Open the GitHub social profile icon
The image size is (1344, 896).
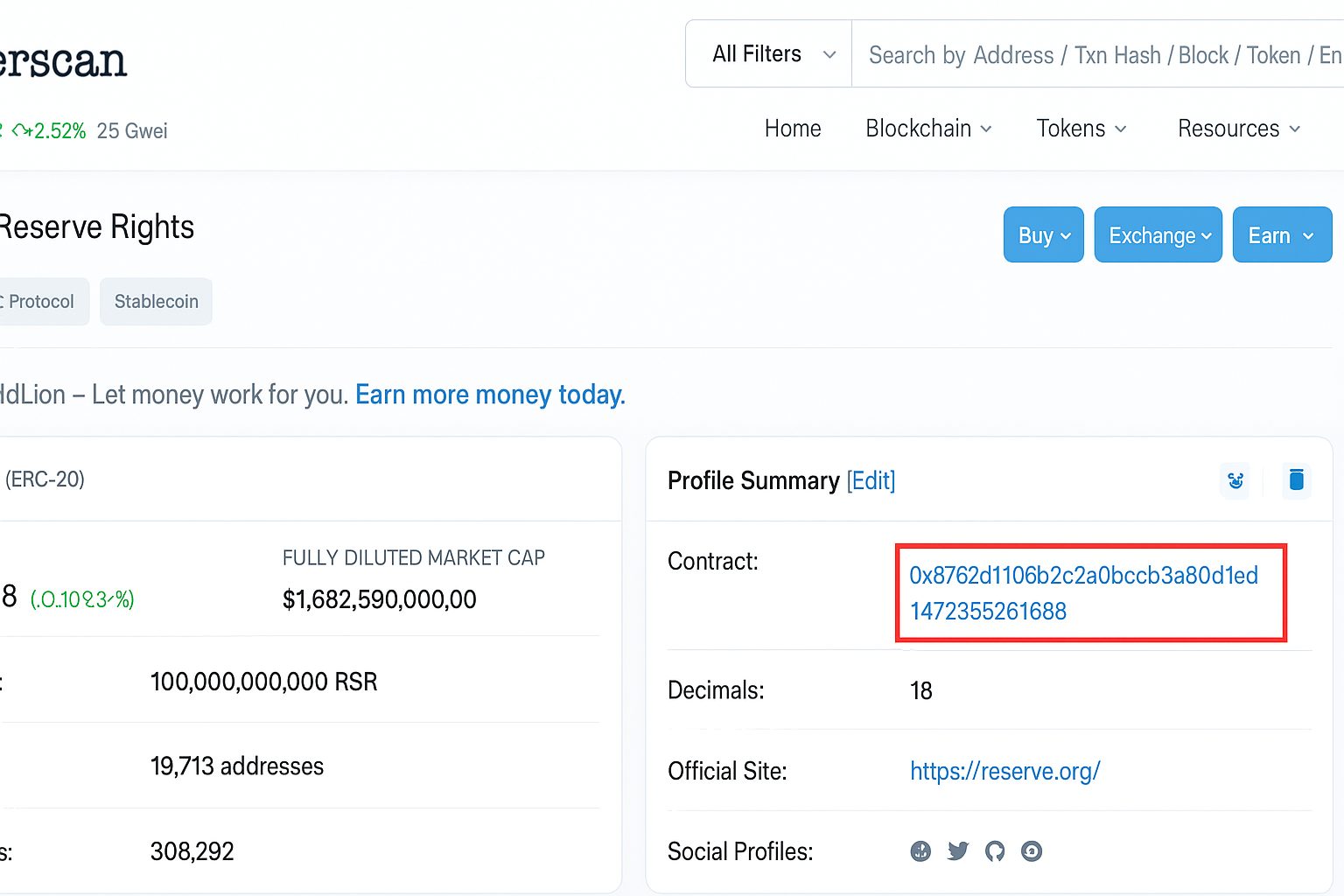click(x=995, y=850)
